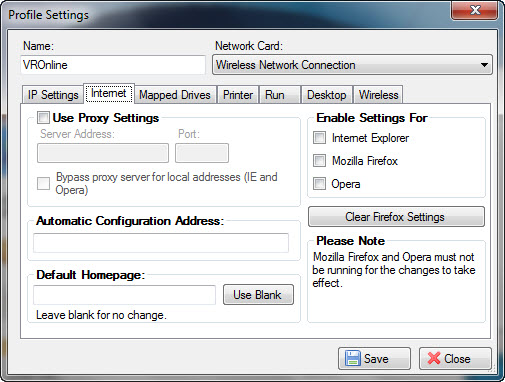Click the Please Note message text
This screenshot has height=382, width=505.
pyautogui.click(x=394, y=270)
